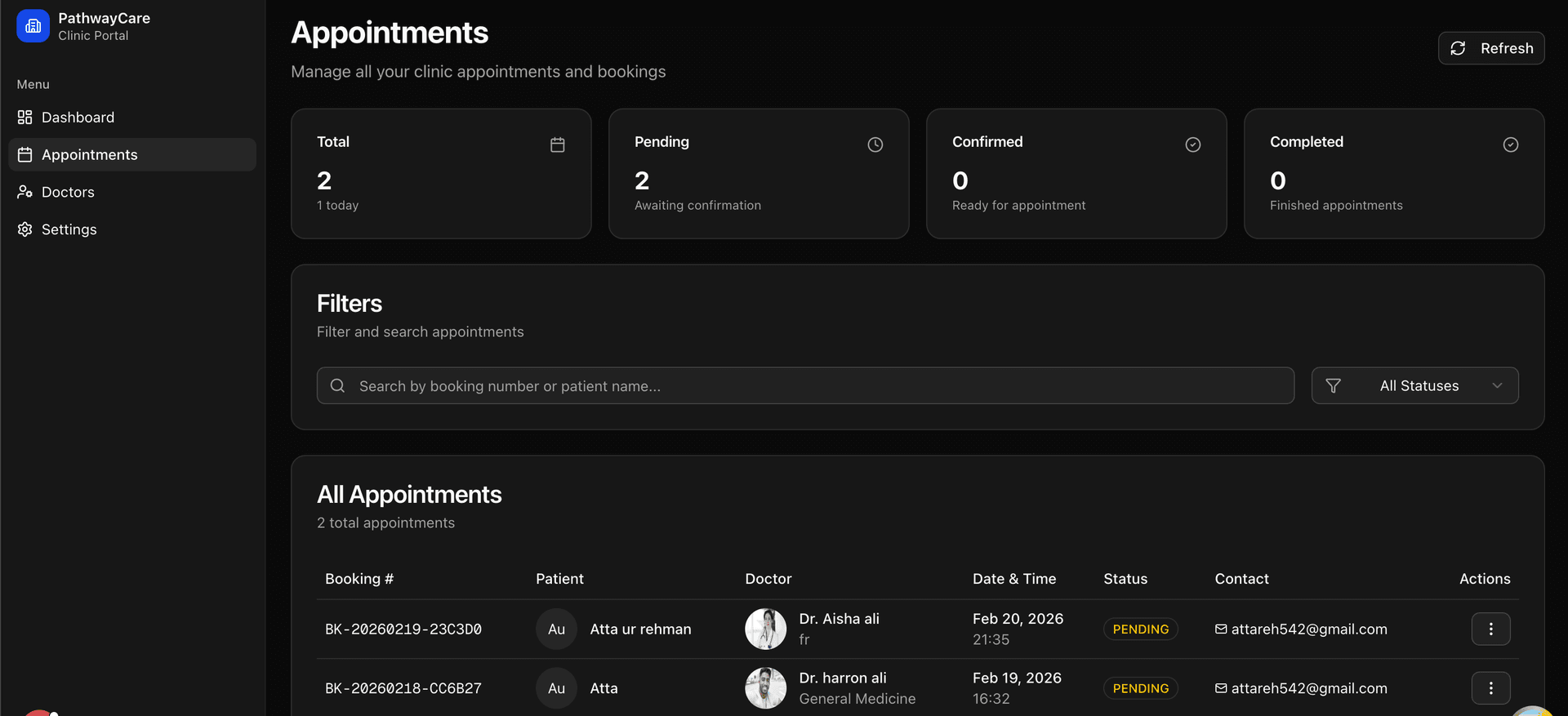
Task: Click the mail icon in the Feb 19 row
Action: (x=1221, y=688)
